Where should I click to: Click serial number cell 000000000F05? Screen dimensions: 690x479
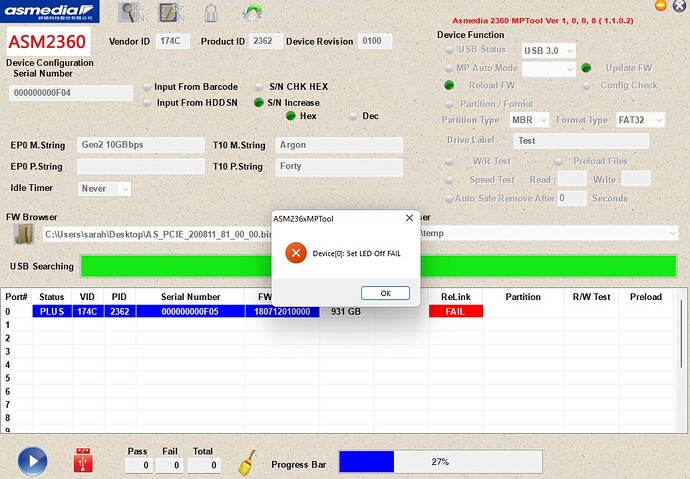[x=190, y=311]
